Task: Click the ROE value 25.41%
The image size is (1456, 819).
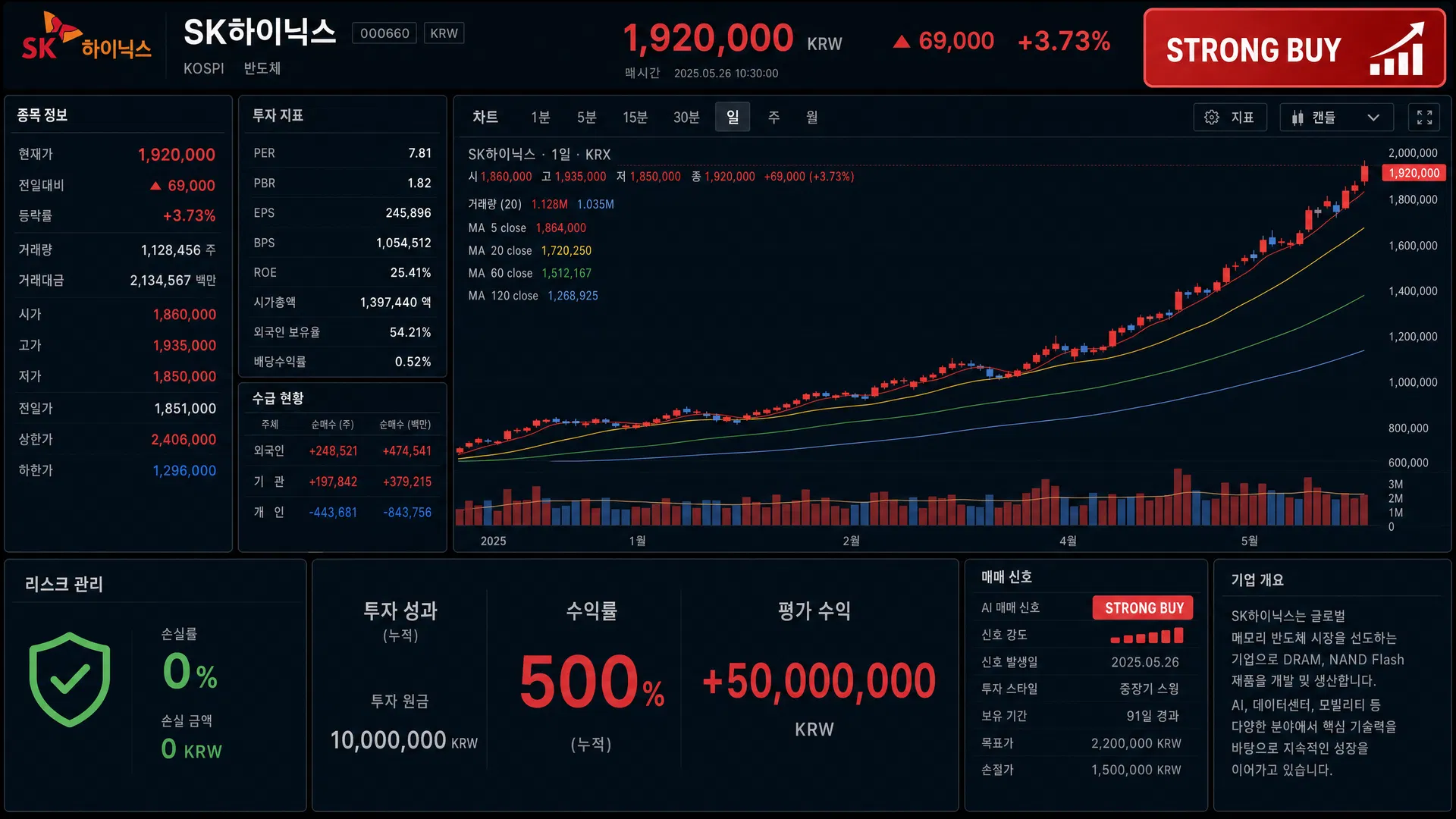Action: [x=410, y=273]
